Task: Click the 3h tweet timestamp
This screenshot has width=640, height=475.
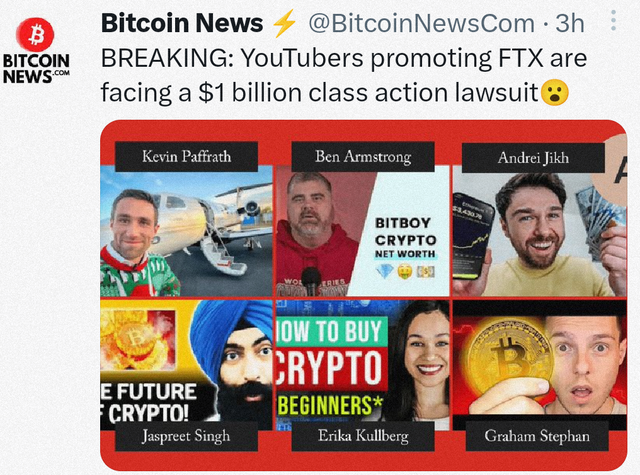Action: (570, 23)
